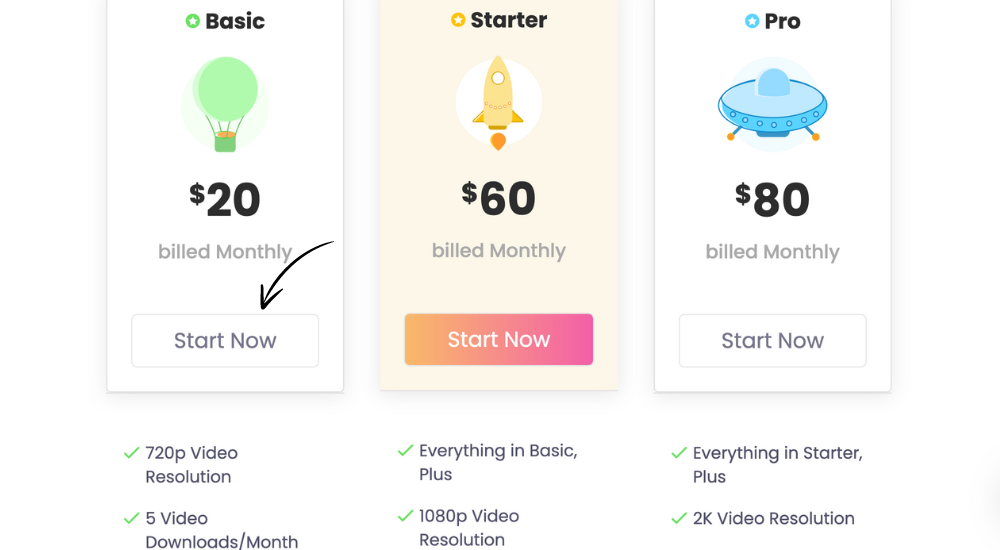1000x550 pixels.
Task: Click the $80 Pro price
Action: click(x=772, y=199)
